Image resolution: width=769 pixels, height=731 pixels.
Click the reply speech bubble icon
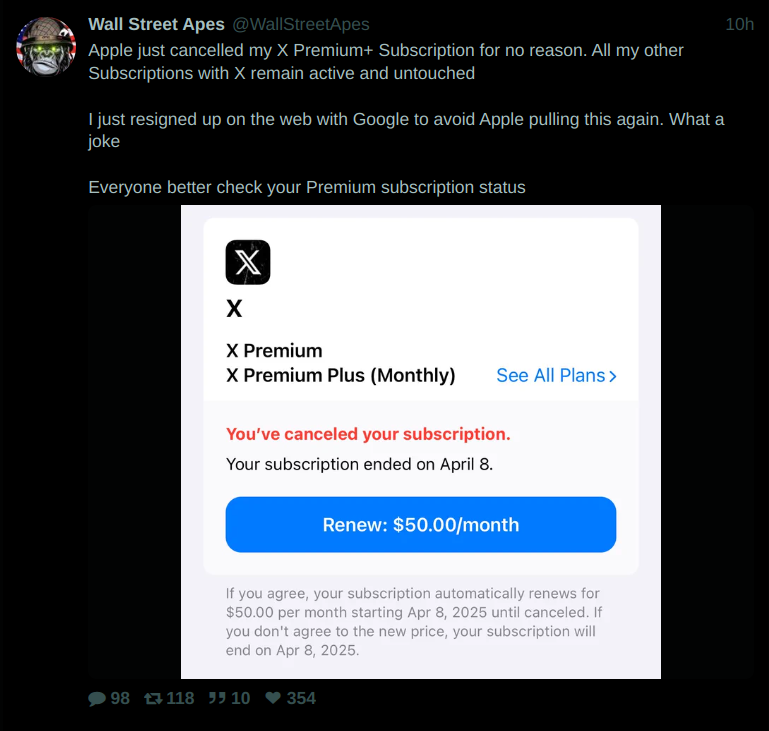[x=97, y=699]
